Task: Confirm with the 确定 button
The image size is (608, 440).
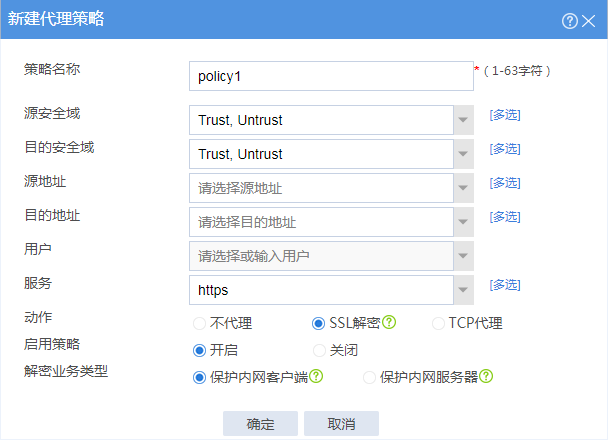Action: 260,423
